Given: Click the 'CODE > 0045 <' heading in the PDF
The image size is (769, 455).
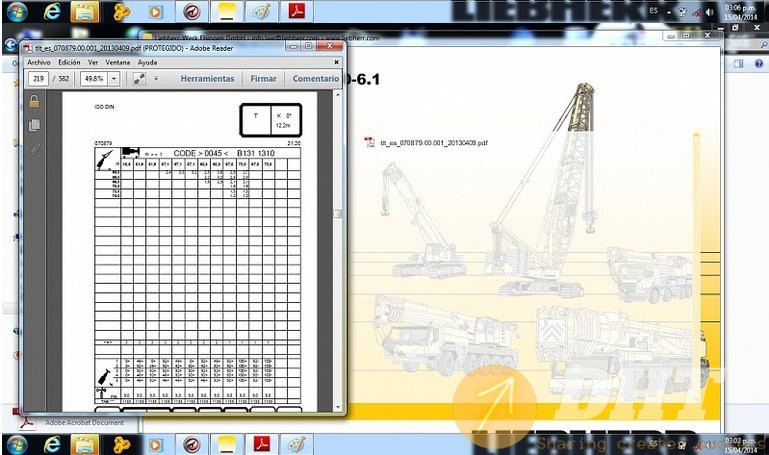Looking at the screenshot, I should 201,153.
